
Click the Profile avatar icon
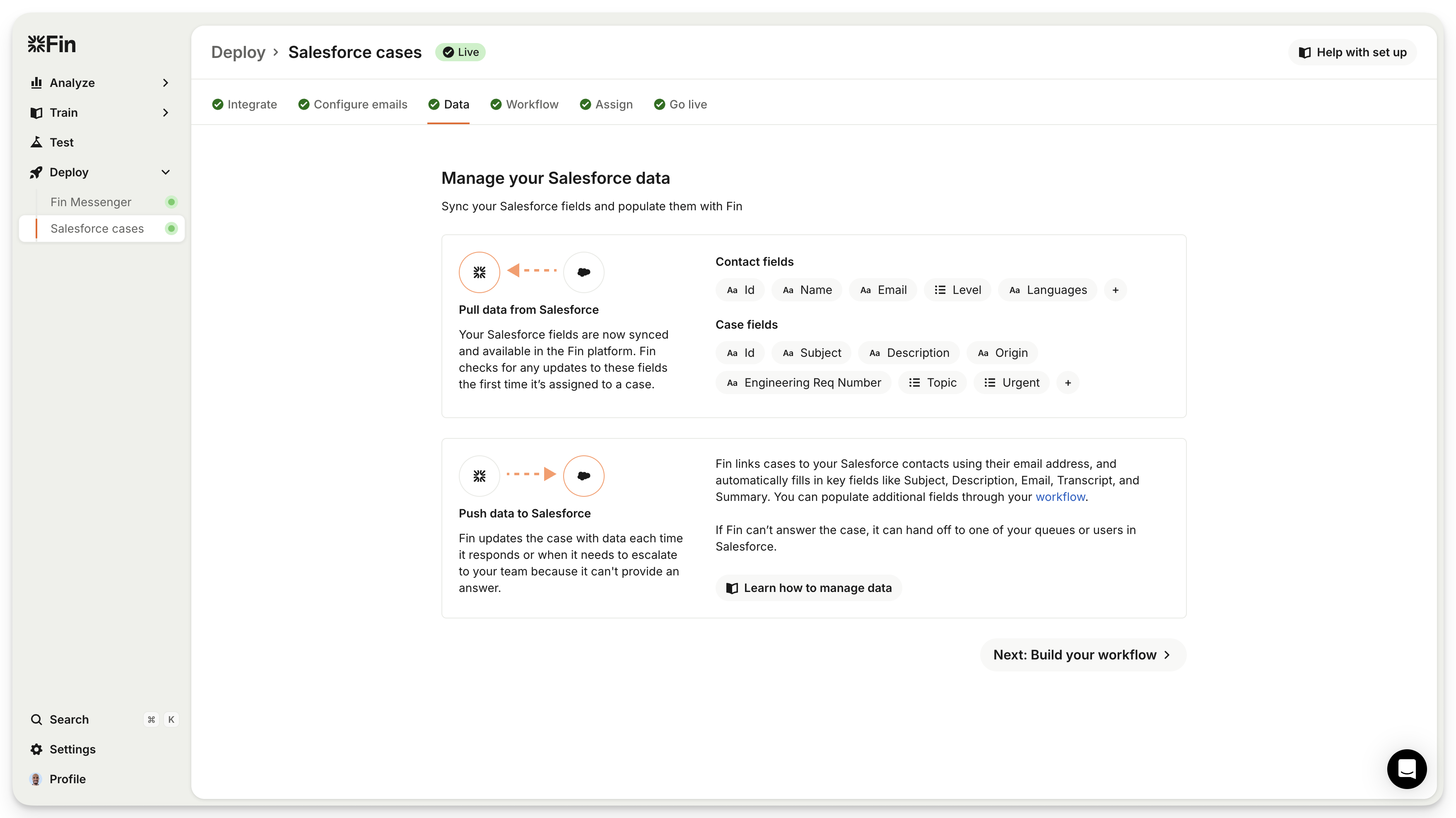pyautogui.click(x=36, y=779)
